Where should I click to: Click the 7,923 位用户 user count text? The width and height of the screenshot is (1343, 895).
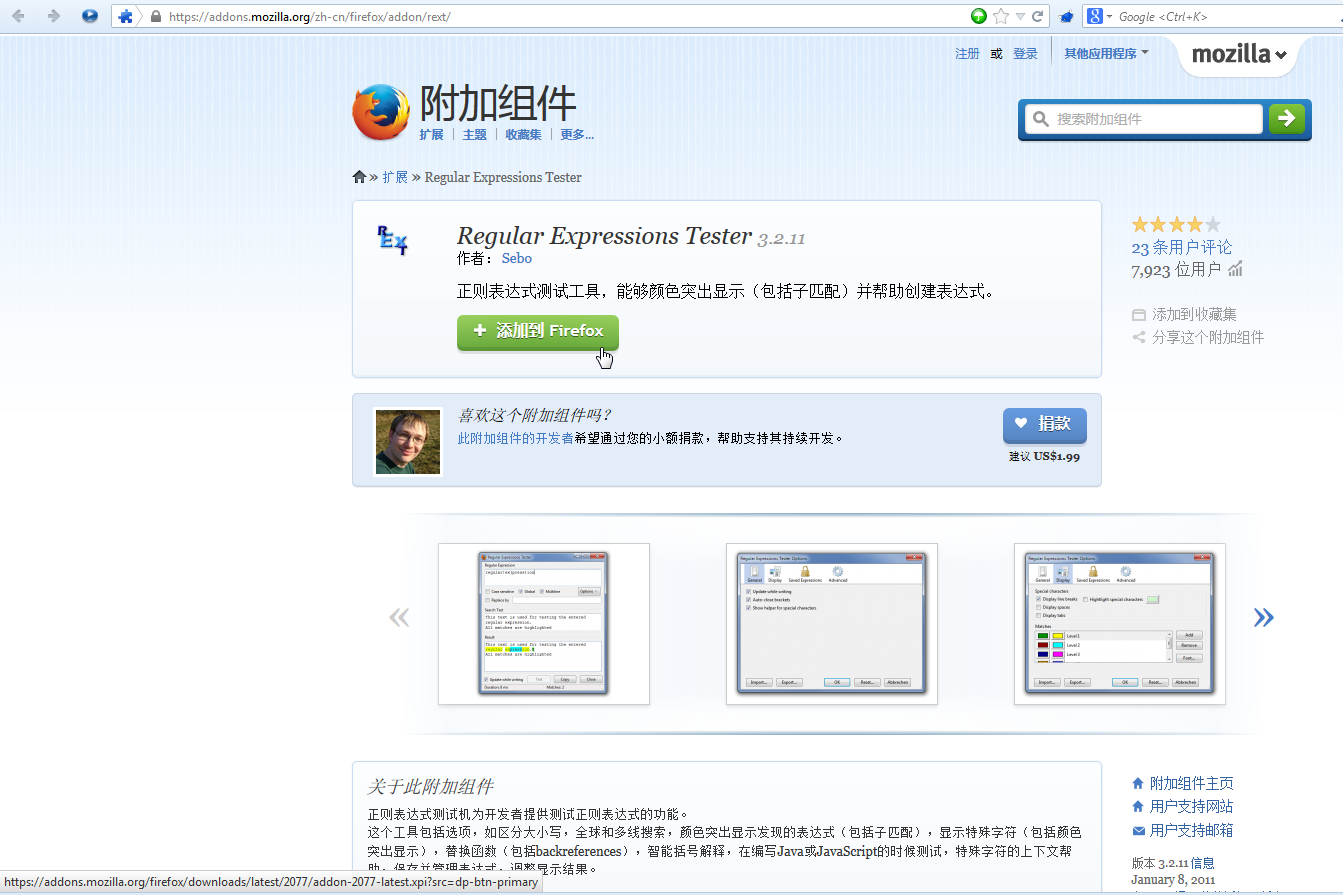click(1176, 270)
